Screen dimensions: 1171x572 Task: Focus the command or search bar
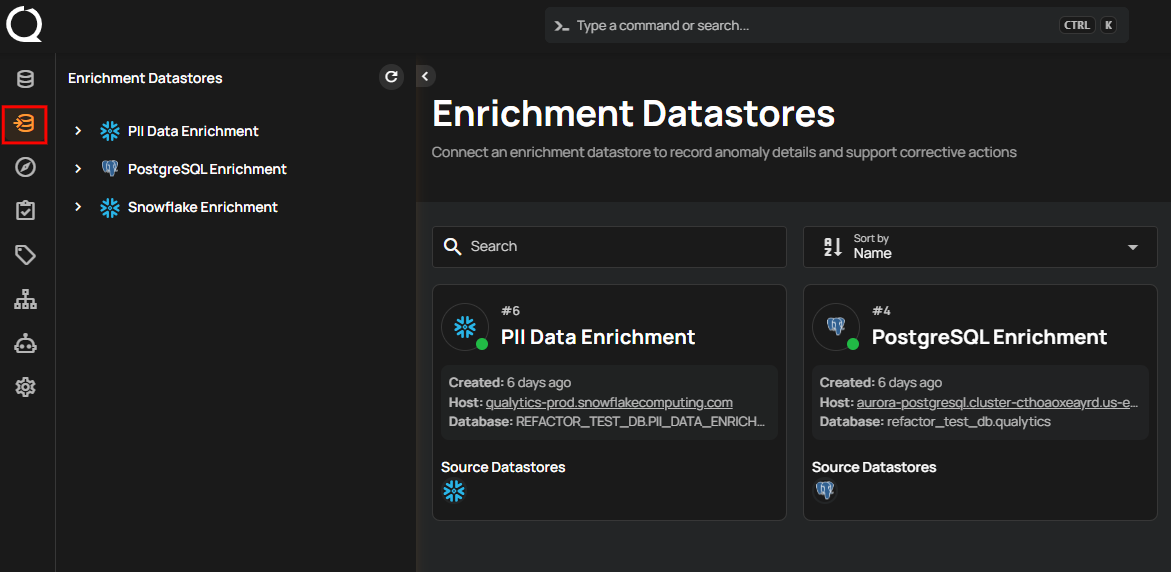pos(836,25)
